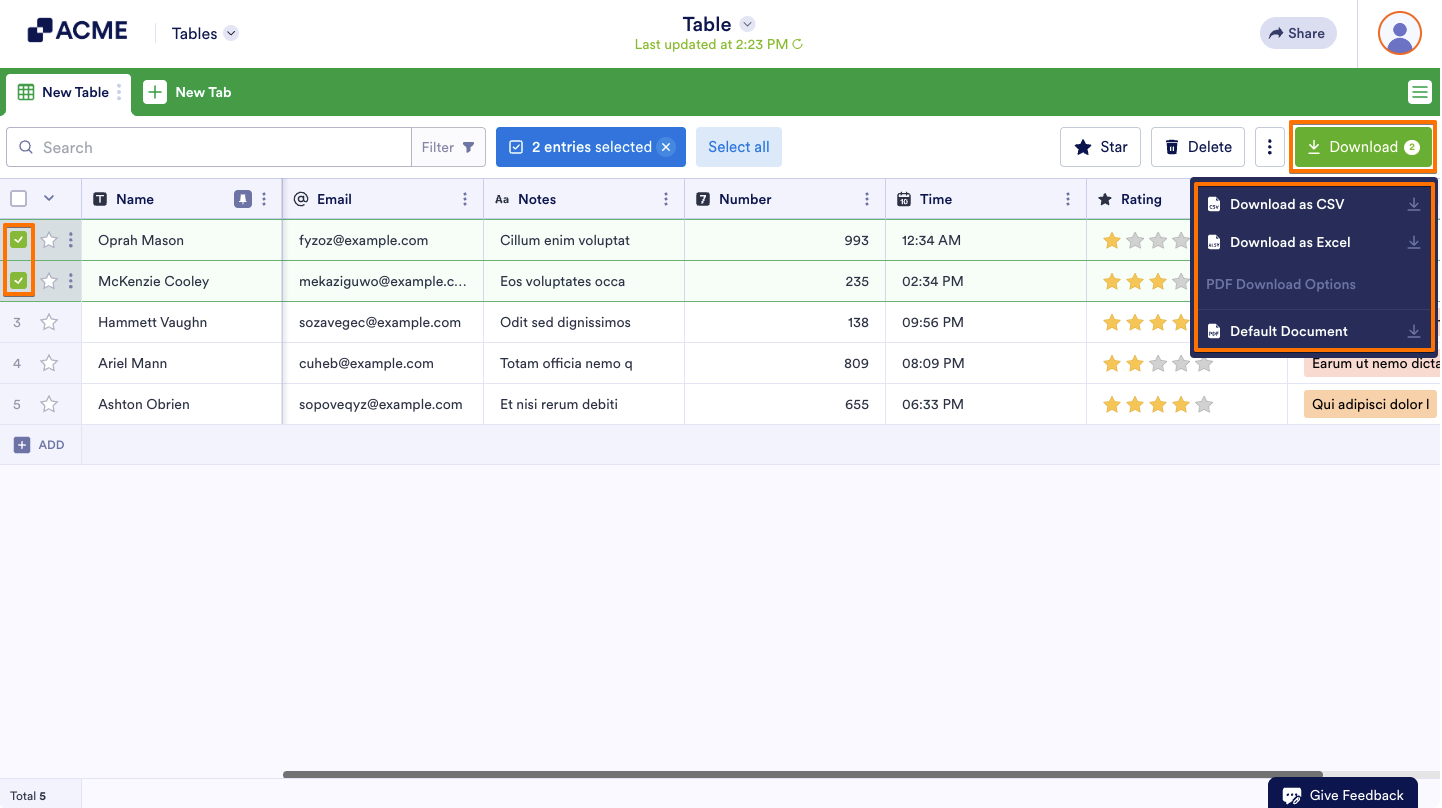Viewport: 1442px width, 808px height.
Task: Set Ashton Obrien rating to five stars
Action: (1204, 404)
